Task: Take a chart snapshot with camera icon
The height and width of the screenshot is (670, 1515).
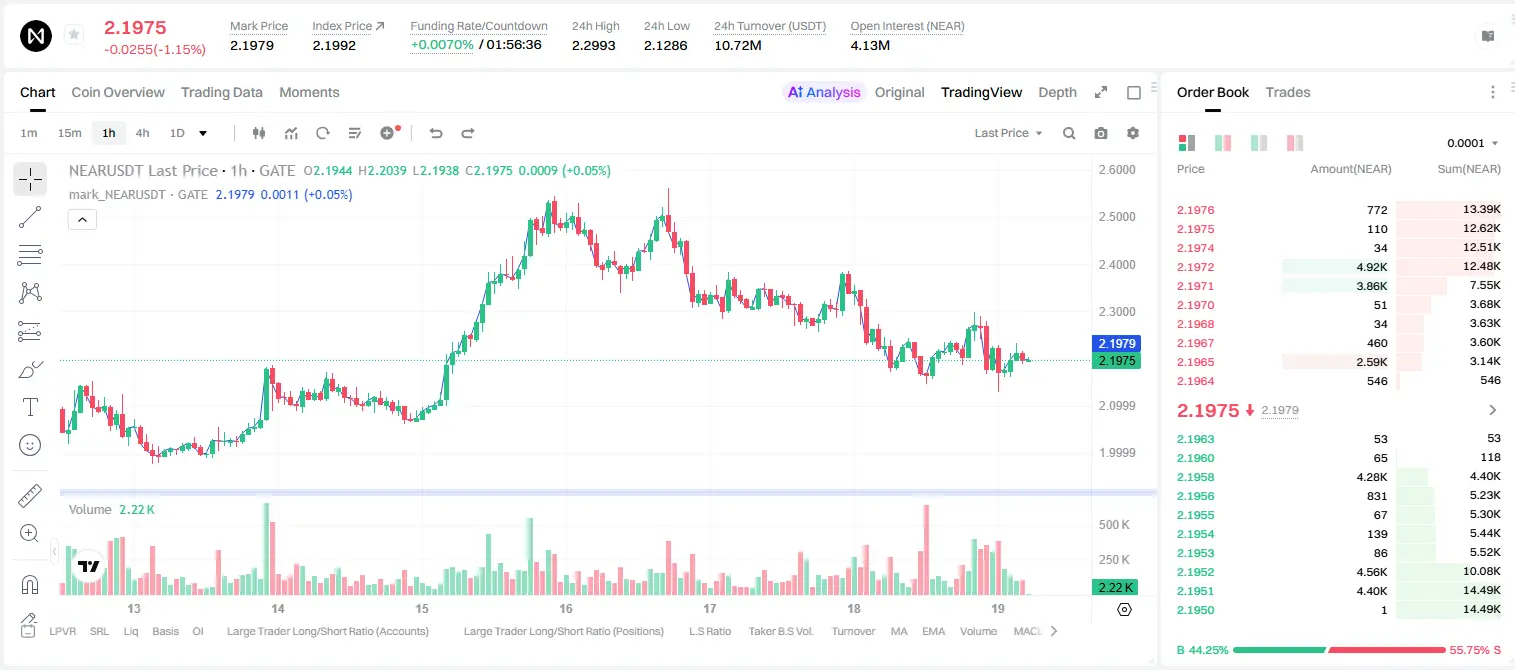Action: tap(1101, 133)
